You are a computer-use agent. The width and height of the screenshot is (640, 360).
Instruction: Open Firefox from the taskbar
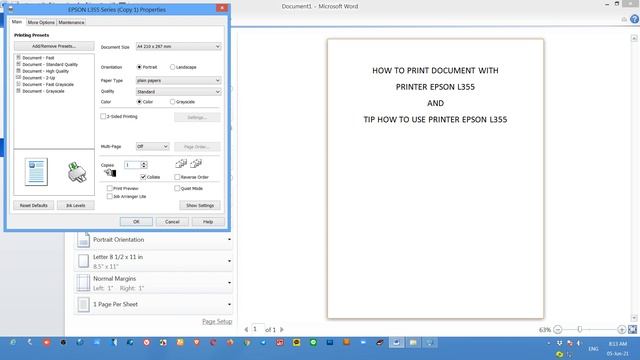click(230, 342)
